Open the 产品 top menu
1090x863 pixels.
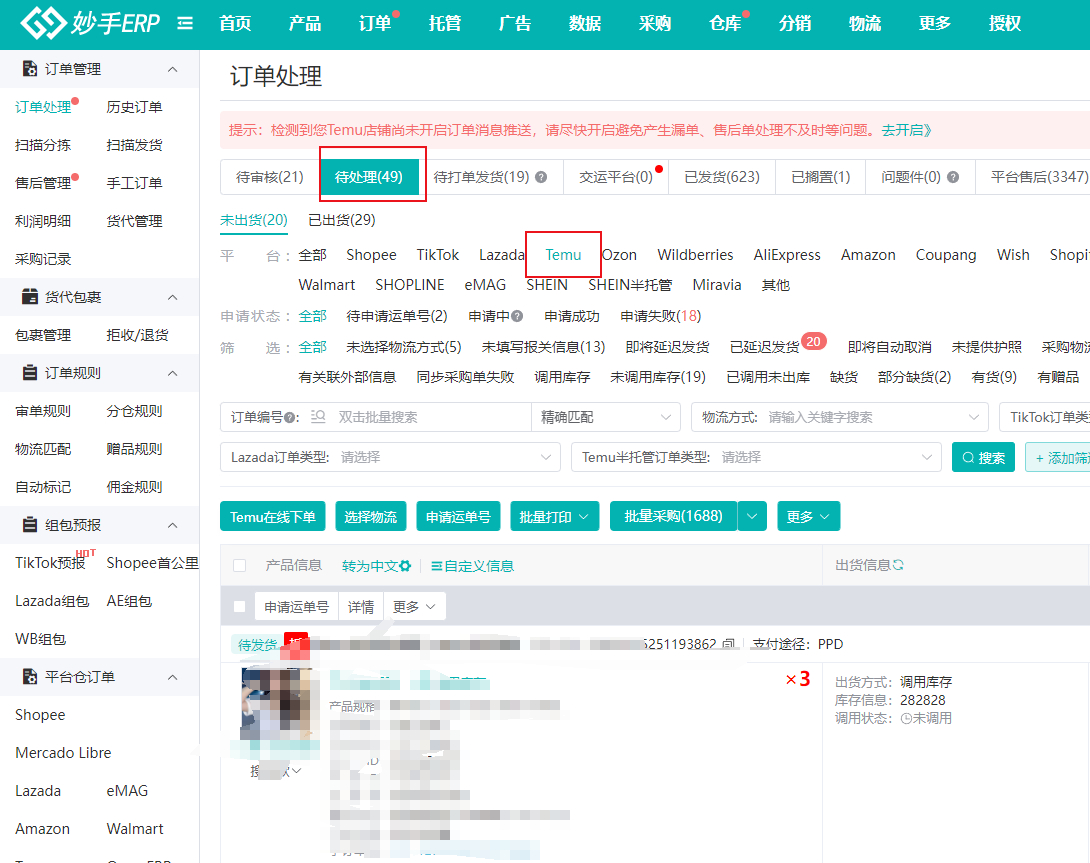point(304,24)
